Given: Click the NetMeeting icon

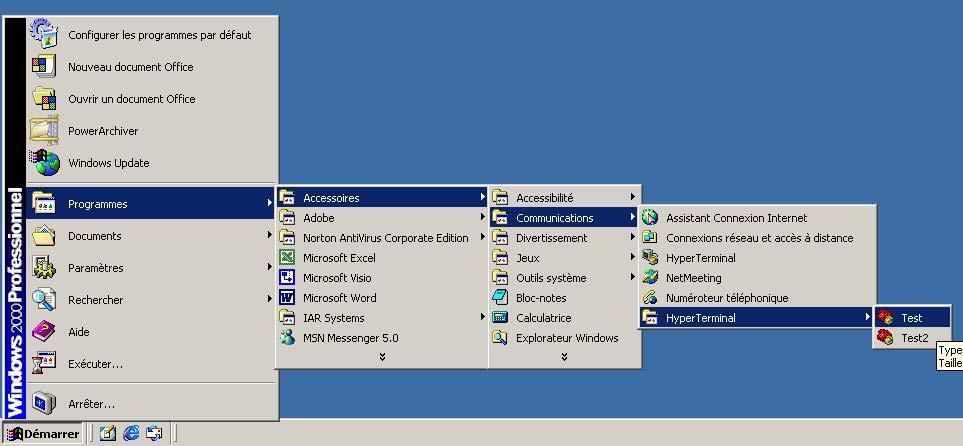Looking at the screenshot, I should 650,278.
